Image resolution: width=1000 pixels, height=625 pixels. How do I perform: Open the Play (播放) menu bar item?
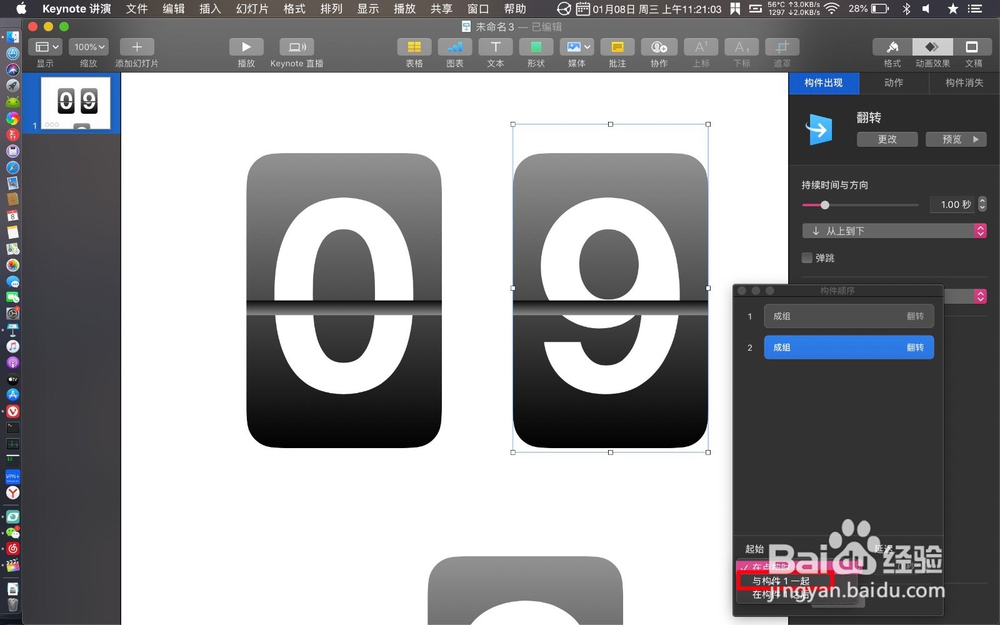(x=404, y=9)
